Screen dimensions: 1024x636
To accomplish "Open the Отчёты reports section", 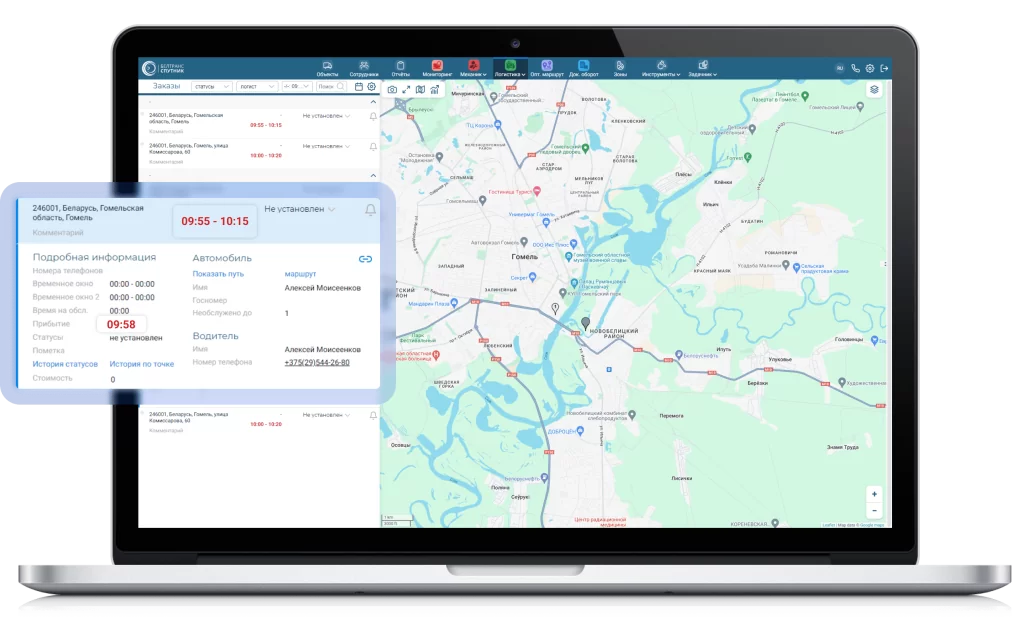I will click(x=400, y=69).
